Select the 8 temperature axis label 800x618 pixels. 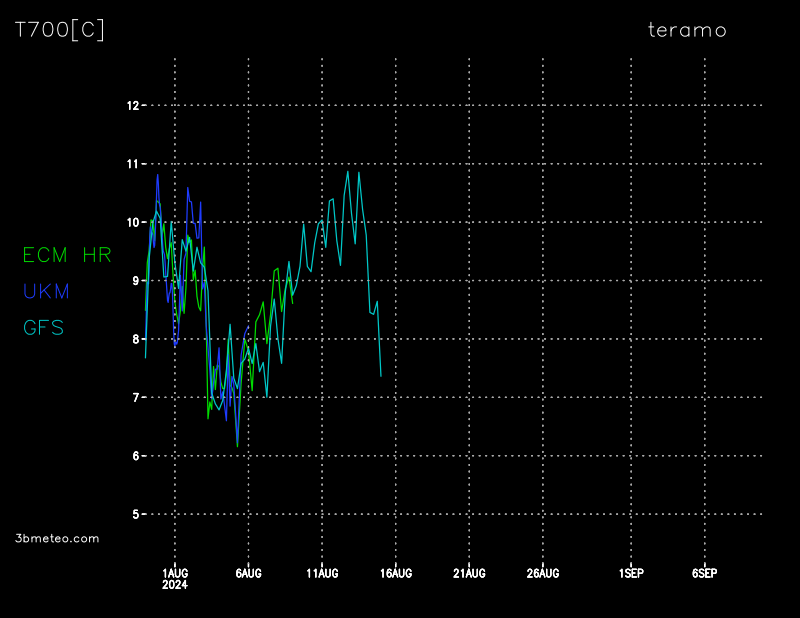point(136,339)
